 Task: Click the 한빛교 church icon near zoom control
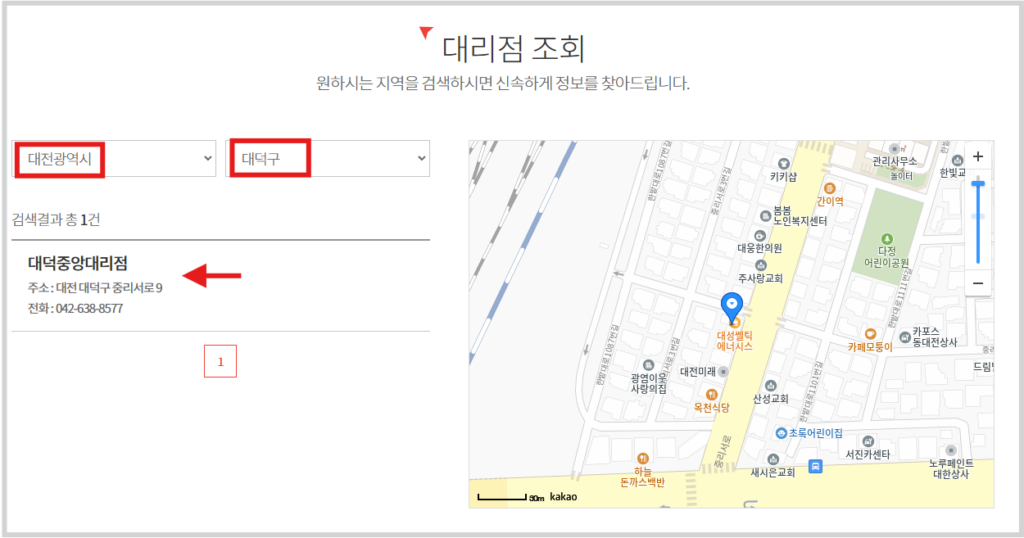957,160
